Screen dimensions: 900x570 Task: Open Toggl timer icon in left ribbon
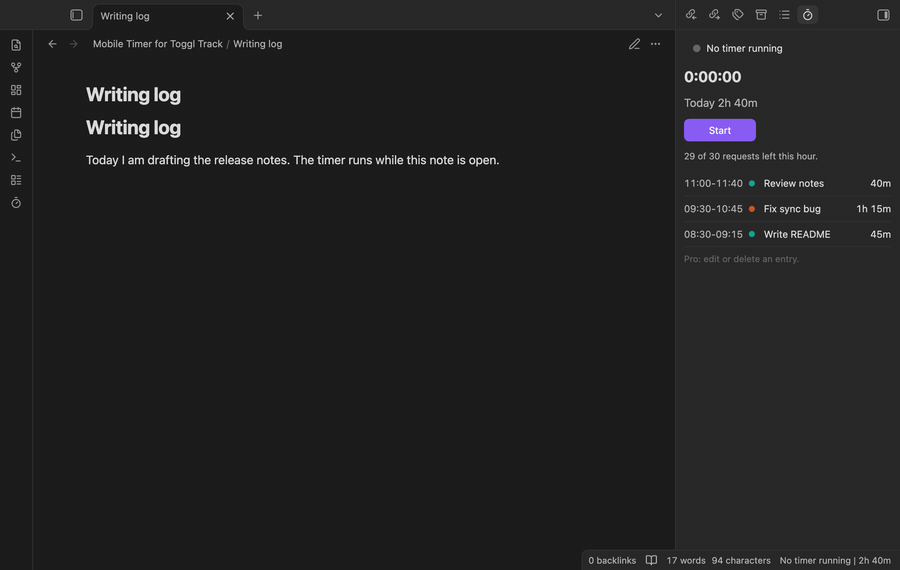click(x=16, y=203)
